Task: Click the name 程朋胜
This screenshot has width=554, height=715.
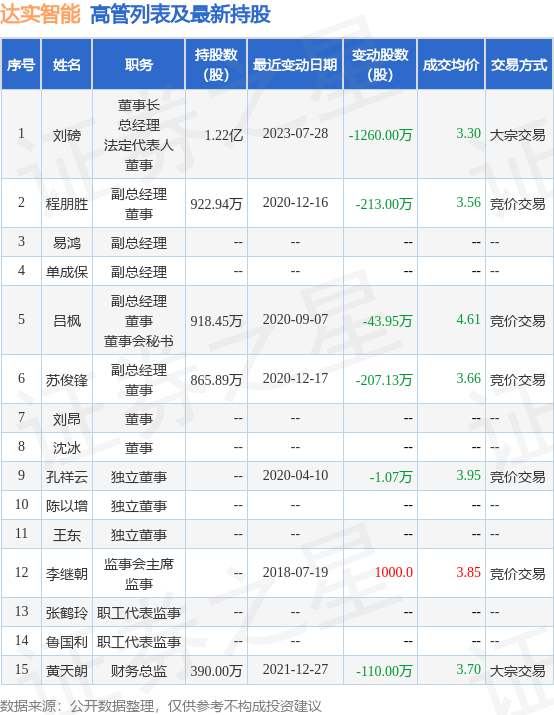Action: click(x=67, y=203)
